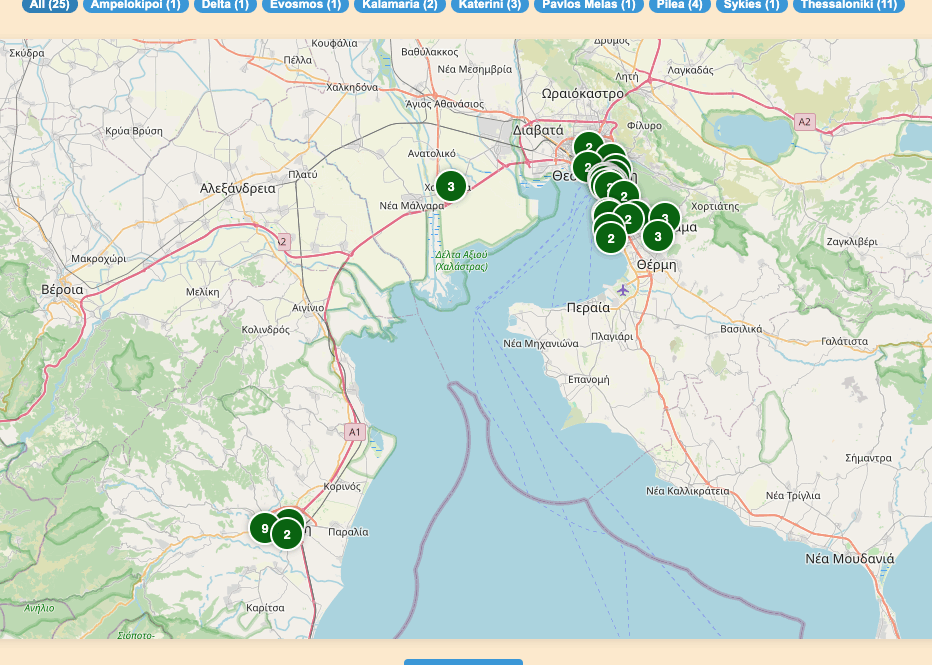Image resolution: width=932 pixels, height=665 pixels.
Task: Click the Γαλάτιστα label
Action: point(845,341)
